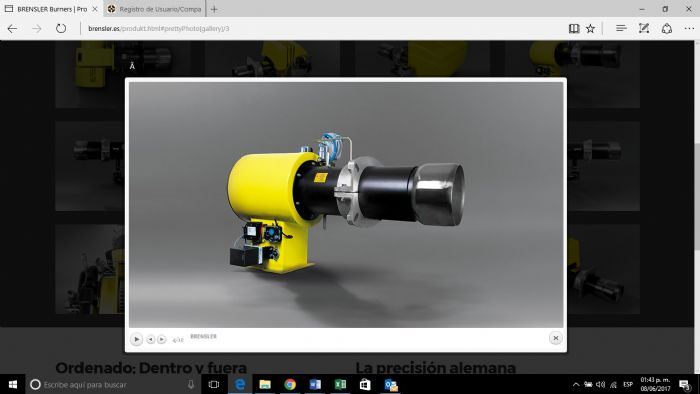Add this page to favorites

pos(590,29)
